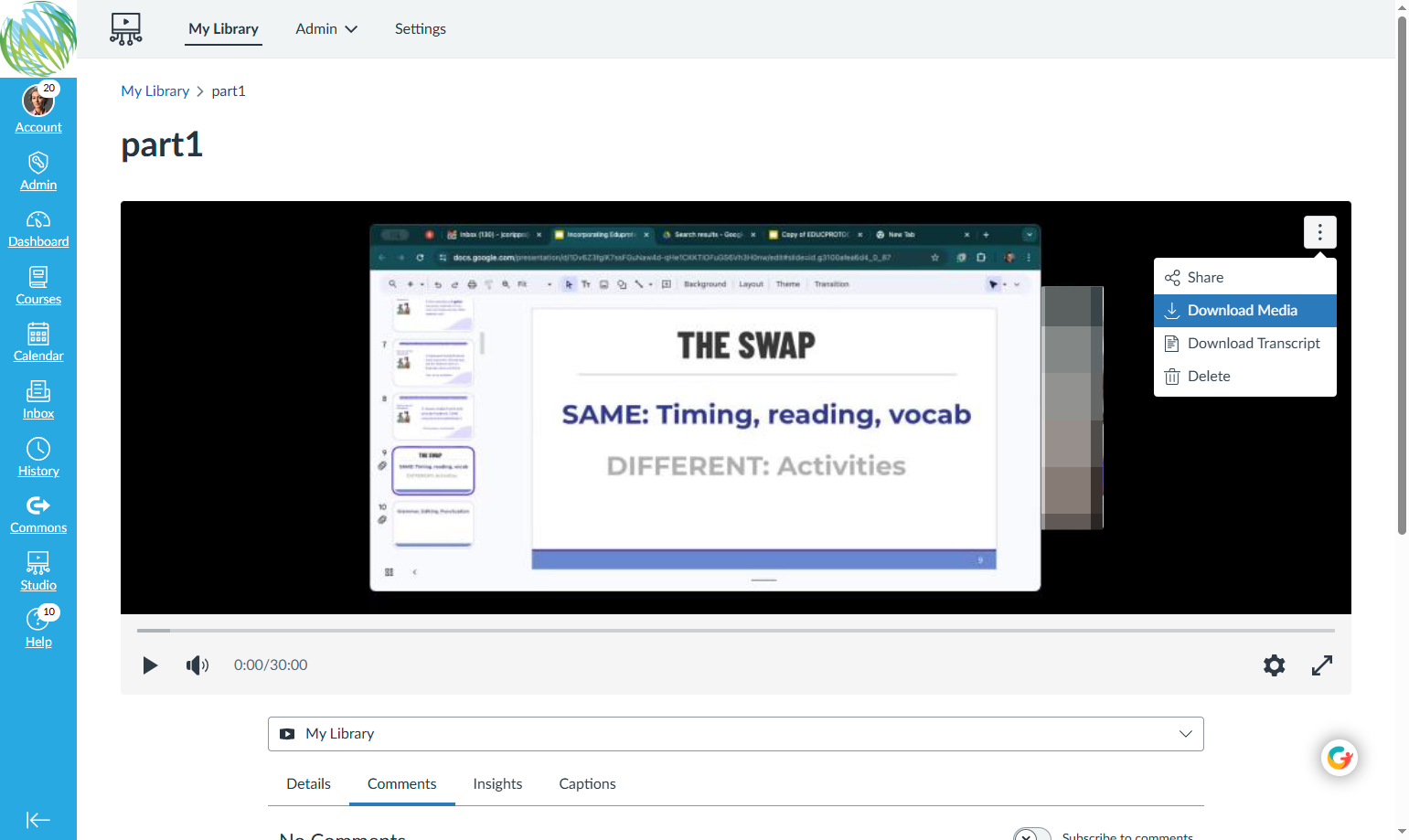Screen dimensions: 1409x840
Task: Open Settings in the top navigation
Action: pos(421,29)
